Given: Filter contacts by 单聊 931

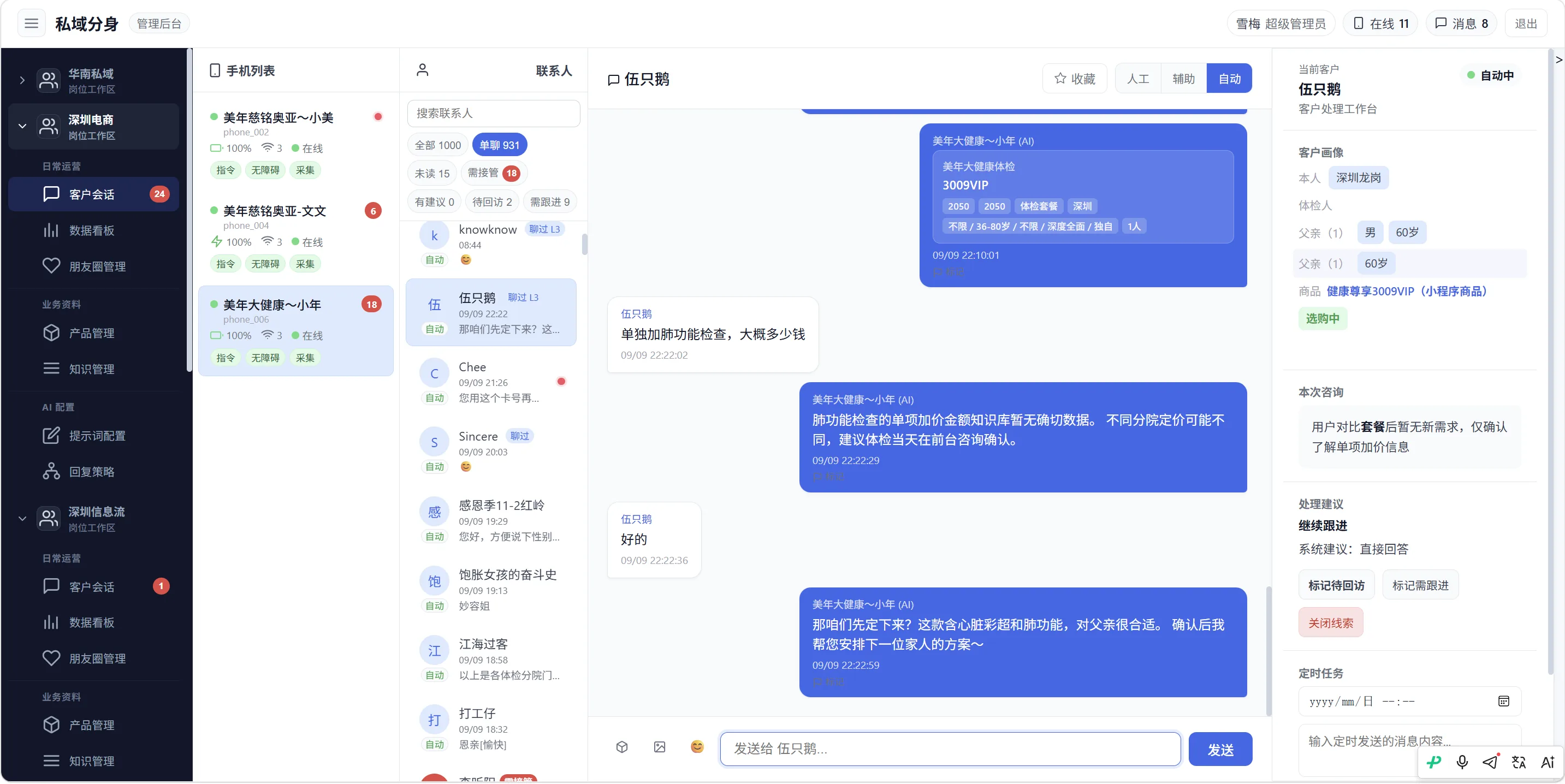Looking at the screenshot, I should click(x=499, y=145).
